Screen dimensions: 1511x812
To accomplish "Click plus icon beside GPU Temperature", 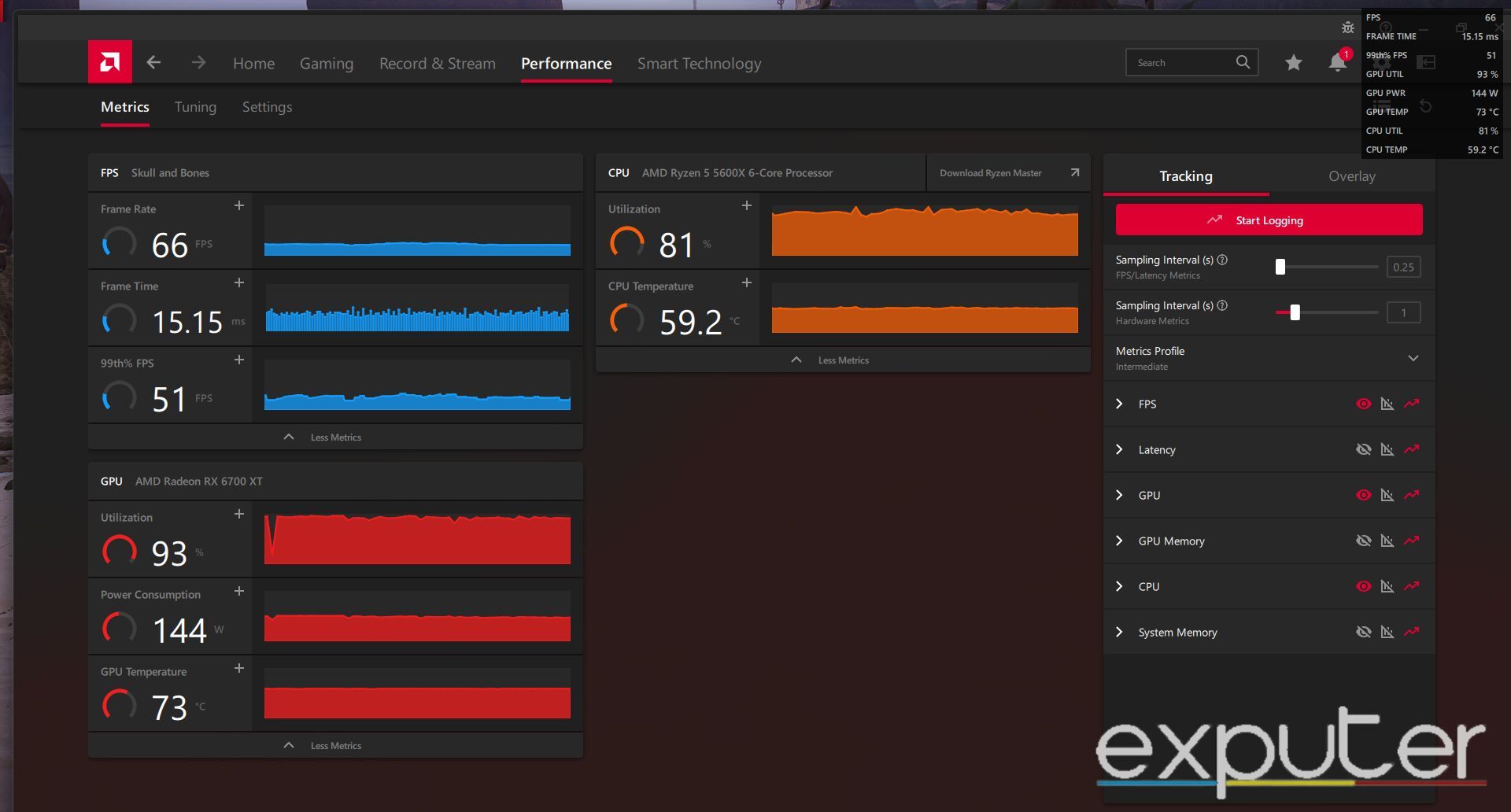I will pos(239,668).
